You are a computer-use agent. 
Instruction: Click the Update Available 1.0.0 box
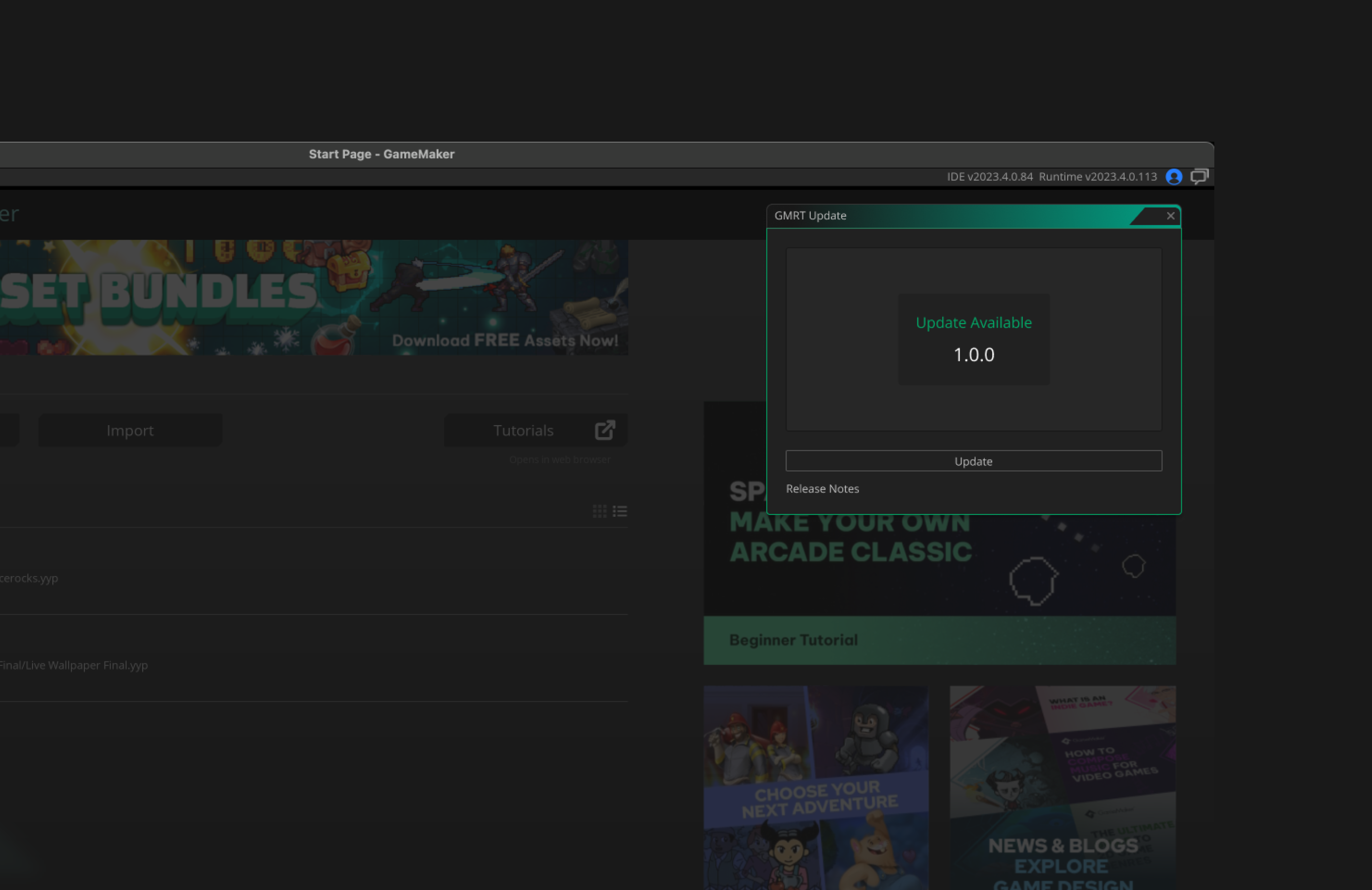tap(974, 339)
